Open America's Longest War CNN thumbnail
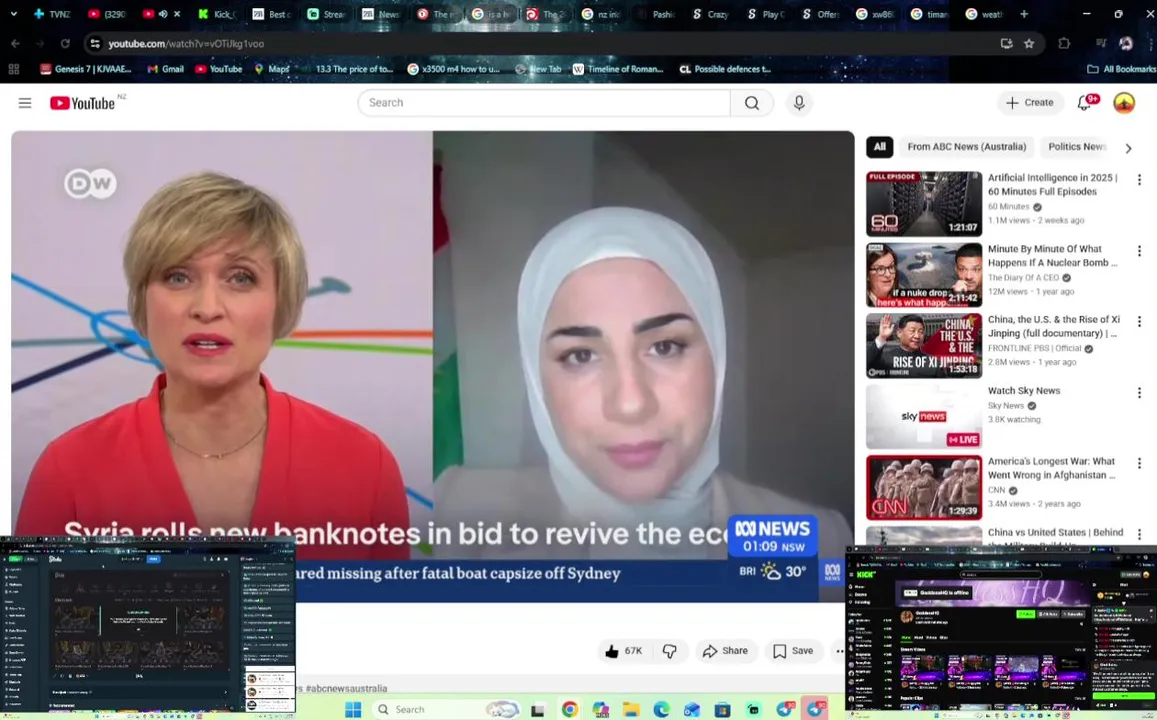1157x720 pixels. pos(924,487)
